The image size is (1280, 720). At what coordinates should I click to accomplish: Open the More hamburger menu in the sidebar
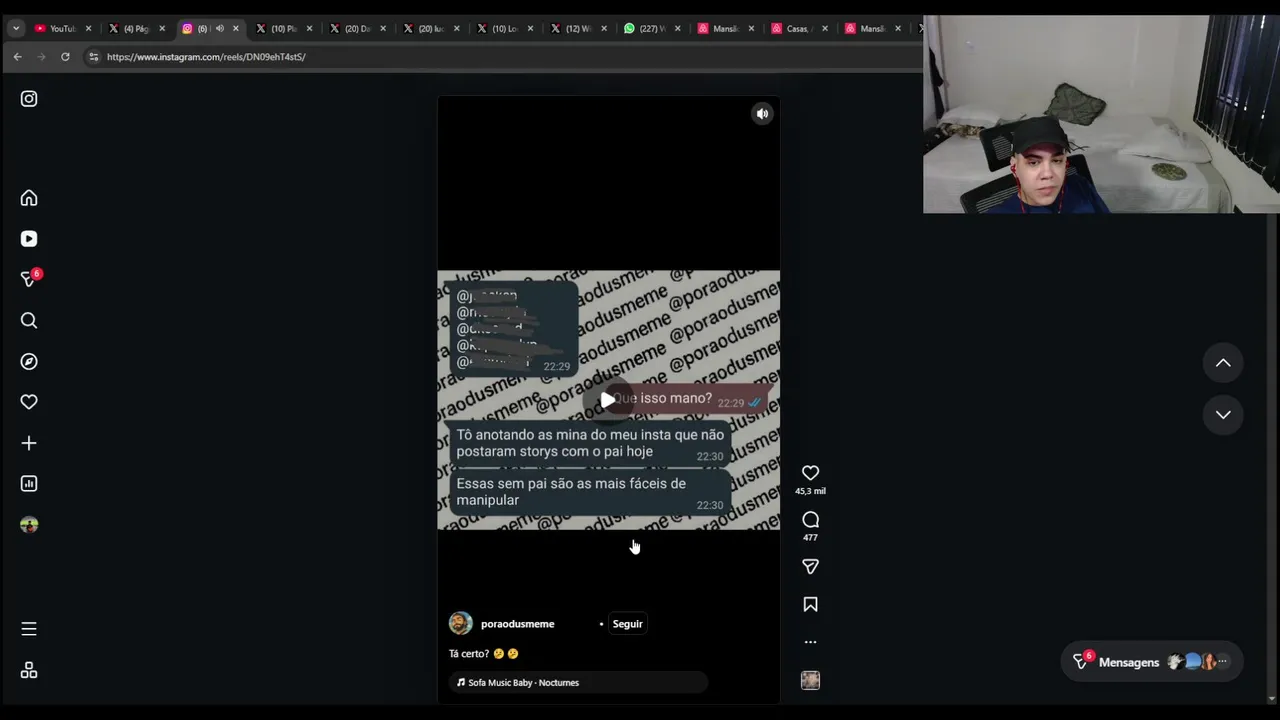pyautogui.click(x=29, y=629)
